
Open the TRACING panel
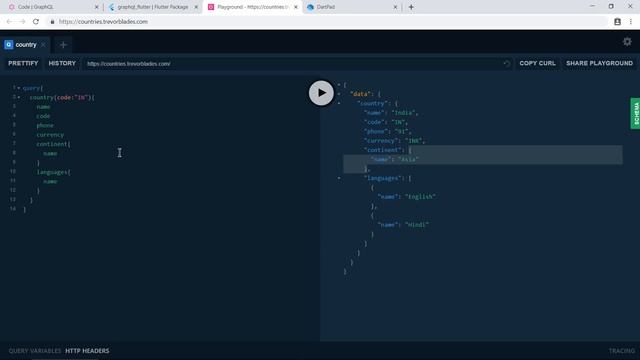[x=622, y=351]
